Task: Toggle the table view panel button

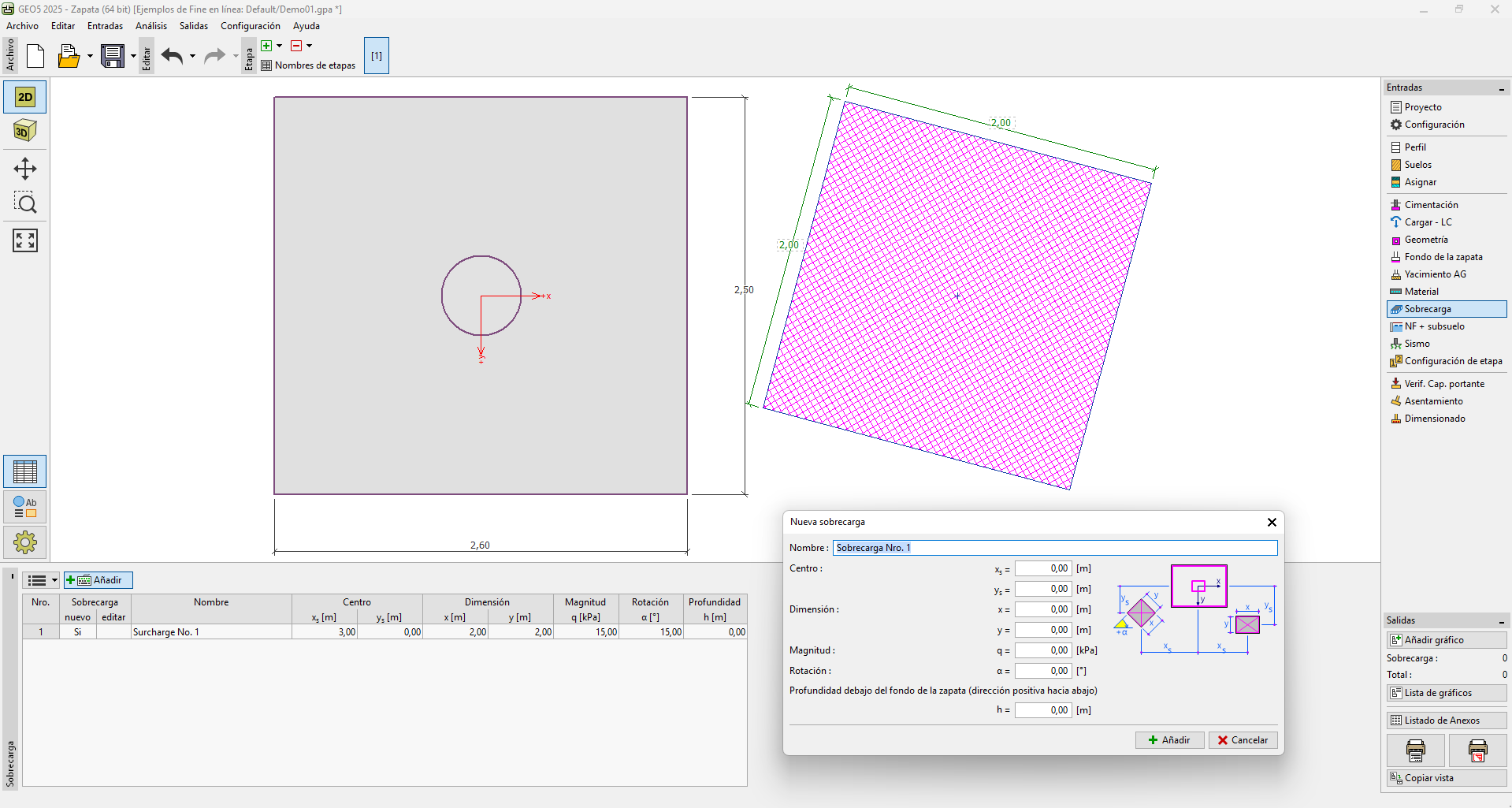Action: pos(25,472)
